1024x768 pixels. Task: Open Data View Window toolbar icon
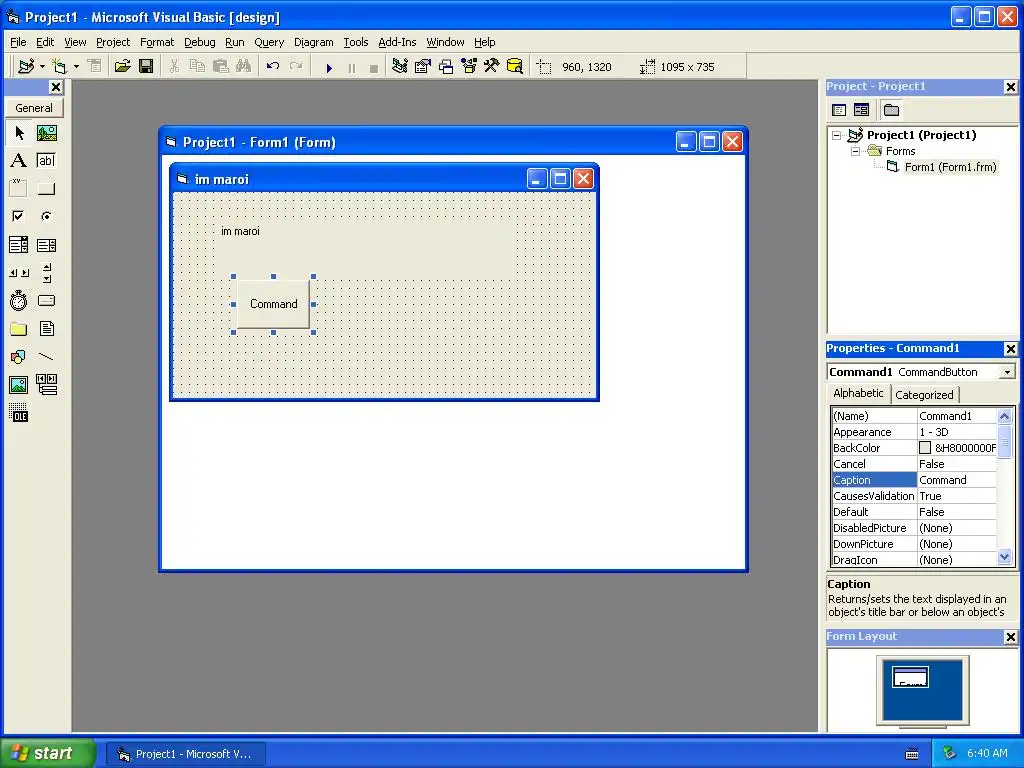click(x=515, y=67)
